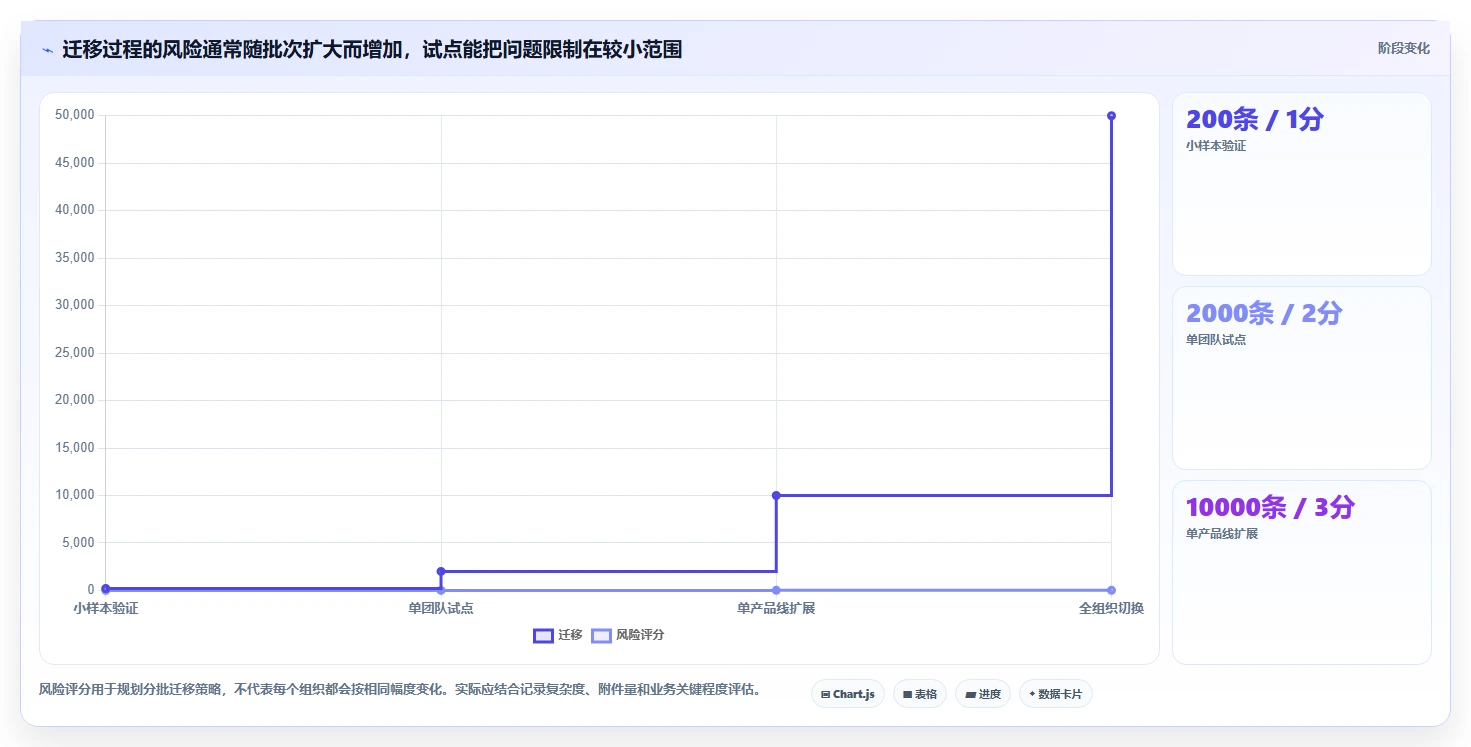Click the 单产品线扩展 x-axis label
The height and width of the screenshot is (747, 1471).
click(x=776, y=608)
